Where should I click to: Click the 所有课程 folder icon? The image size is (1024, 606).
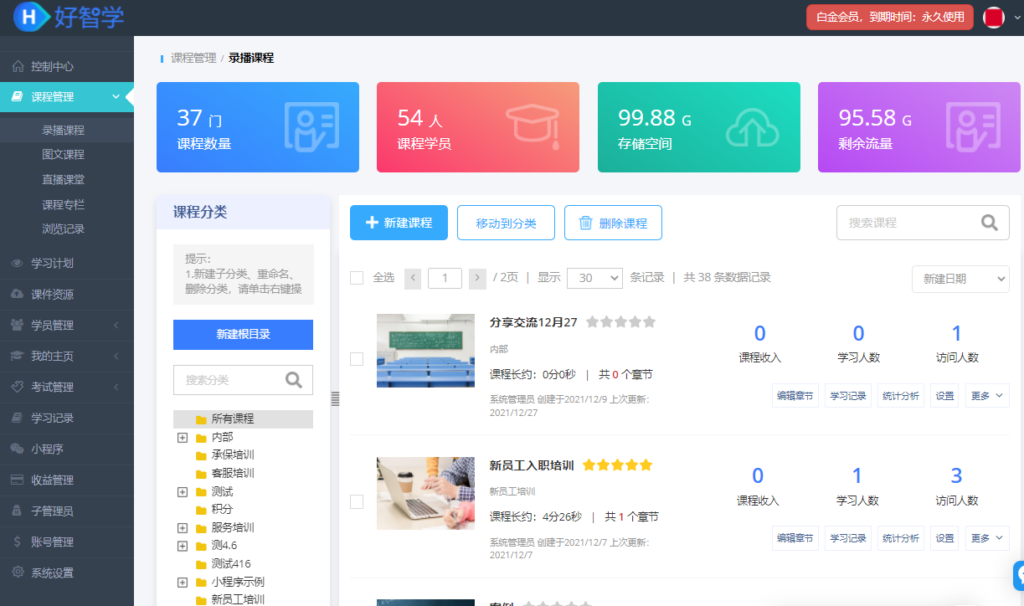pos(201,419)
